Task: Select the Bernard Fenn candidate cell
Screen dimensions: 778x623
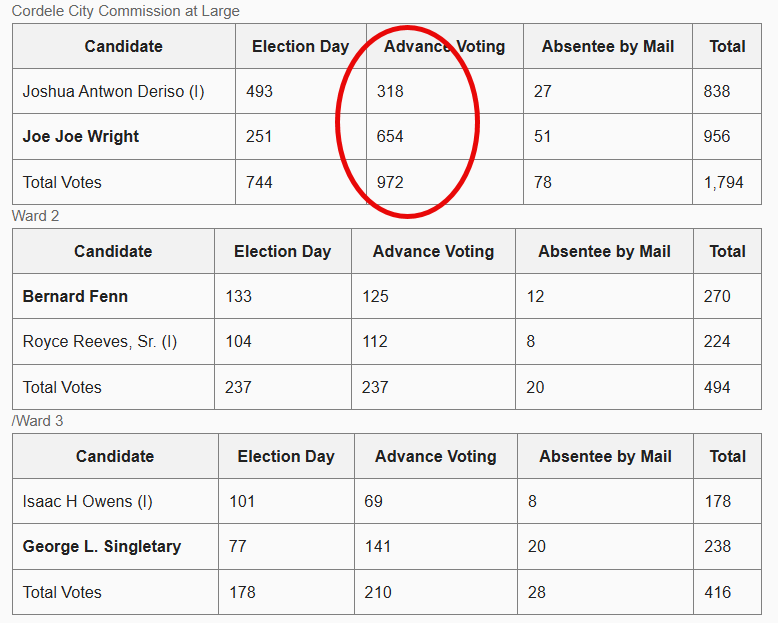Action: click(75, 296)
